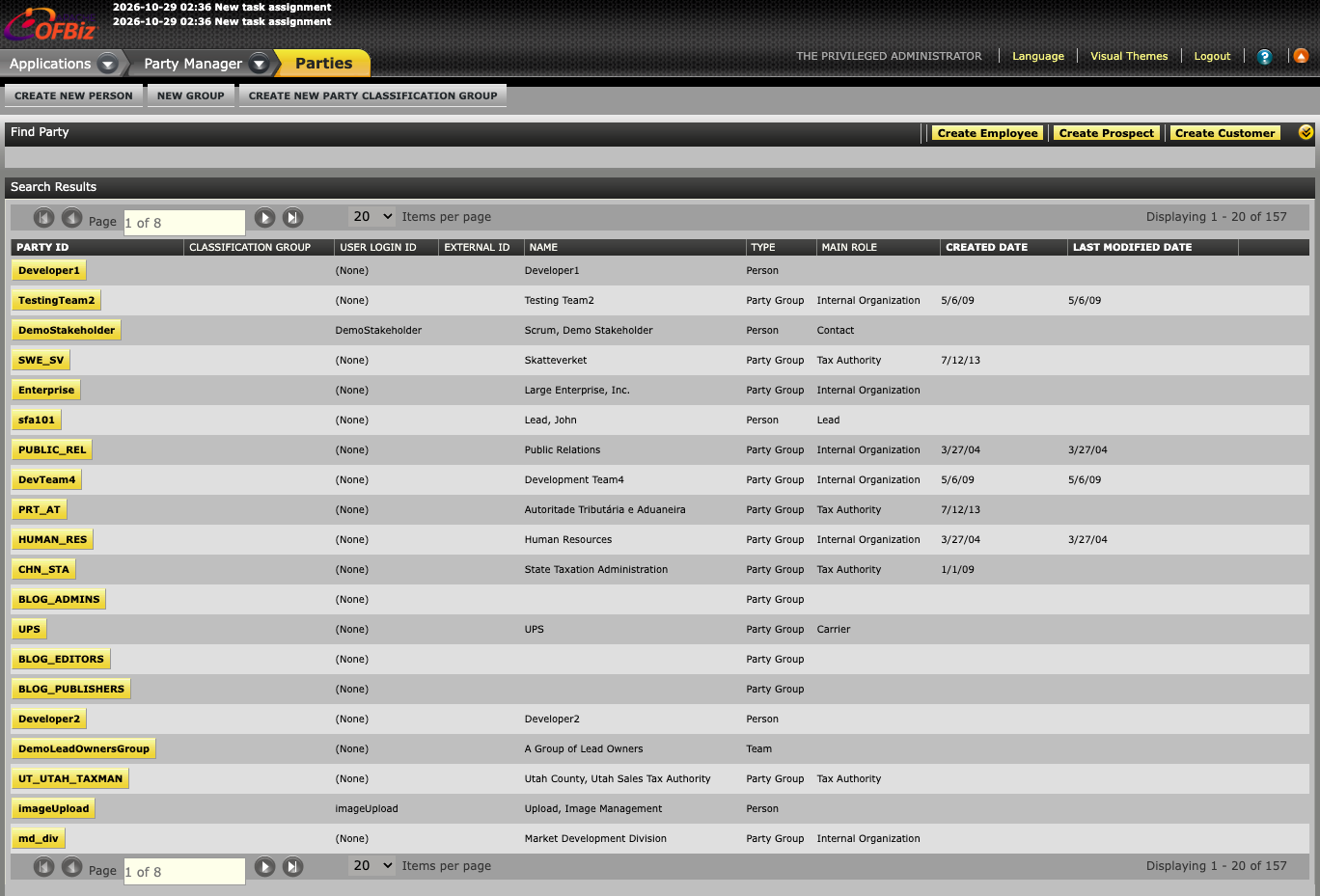The height and width of the screenshot is (896, 1320).
Task: Sort by Name column header
Action: 543,247
